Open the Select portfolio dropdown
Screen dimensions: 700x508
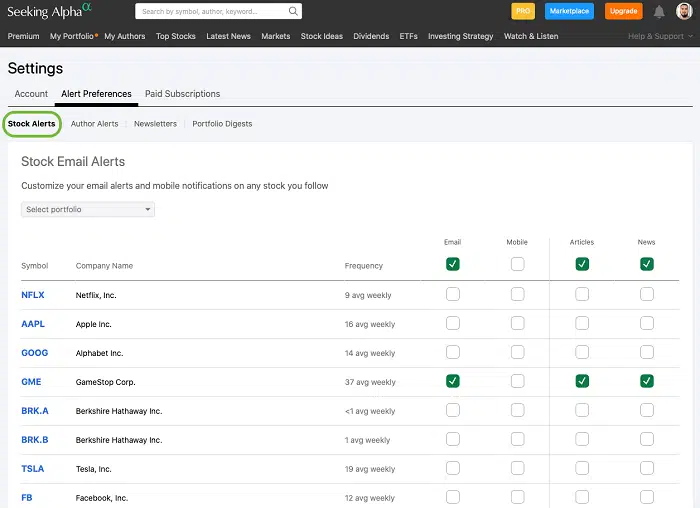[88, 209]
